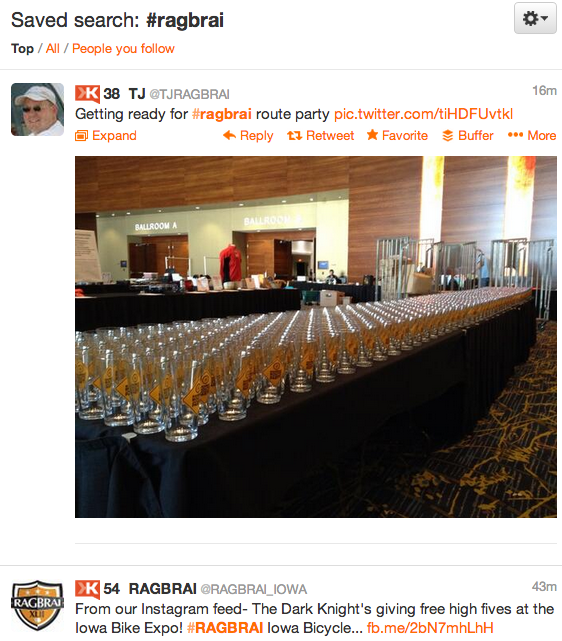Click the Klout icon beside RAGBRAI's score
The height and width of the screenshot is (641, 562).
coord(87,589)
